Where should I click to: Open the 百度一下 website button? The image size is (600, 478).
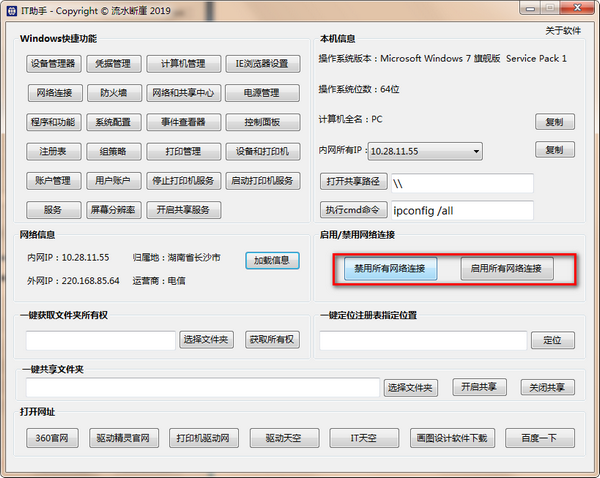tap(541, 438)
